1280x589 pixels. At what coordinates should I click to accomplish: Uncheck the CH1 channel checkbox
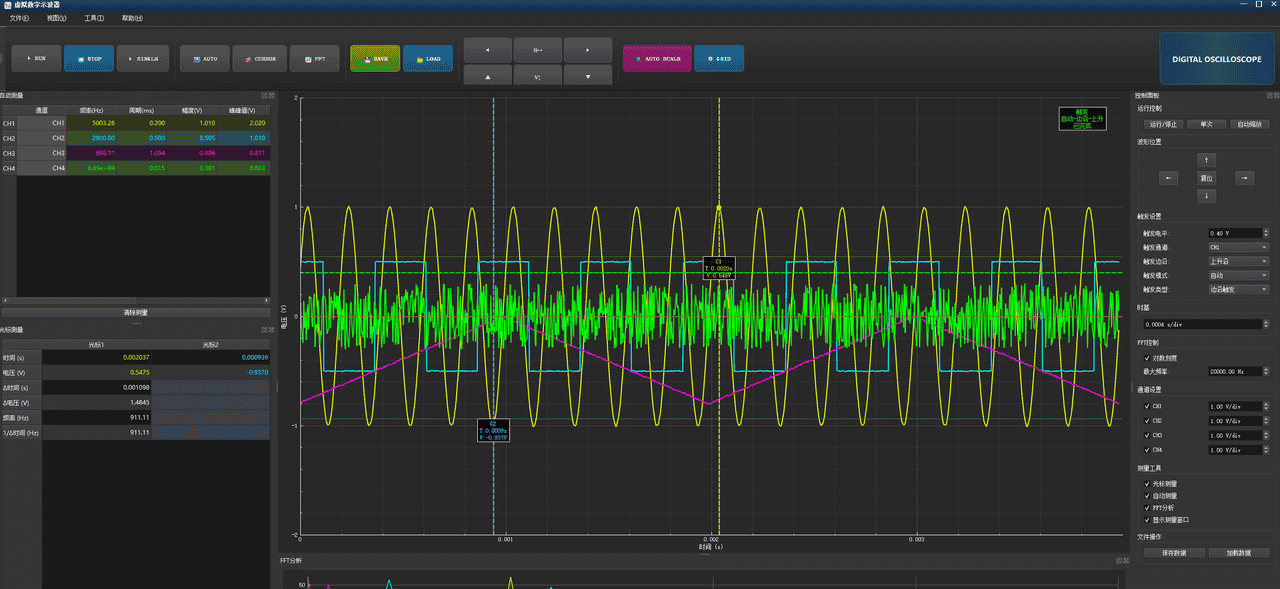click(1147, 407)
